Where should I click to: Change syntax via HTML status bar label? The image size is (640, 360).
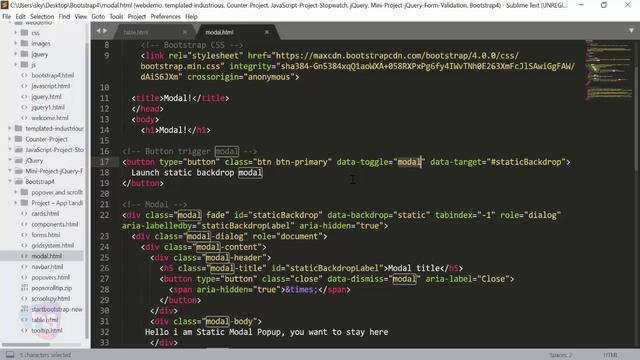pyautogui.click(x=611, y=355)
